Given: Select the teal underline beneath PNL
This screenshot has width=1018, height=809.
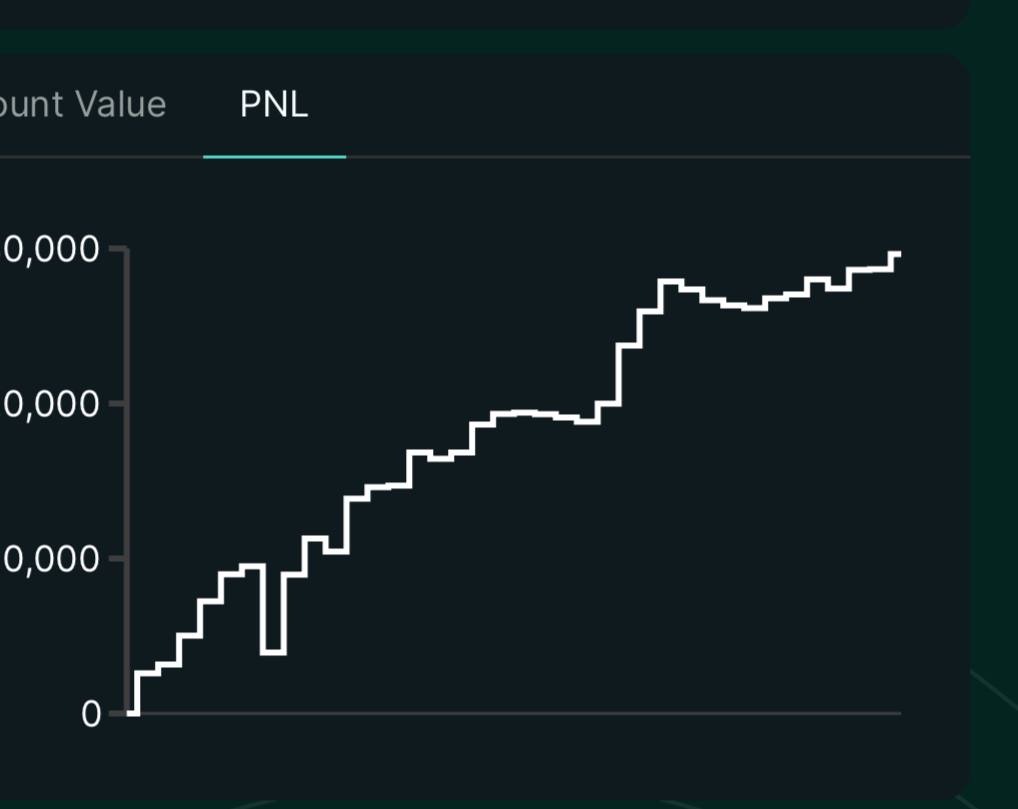Looking at the screenshot, I should 275,156.
